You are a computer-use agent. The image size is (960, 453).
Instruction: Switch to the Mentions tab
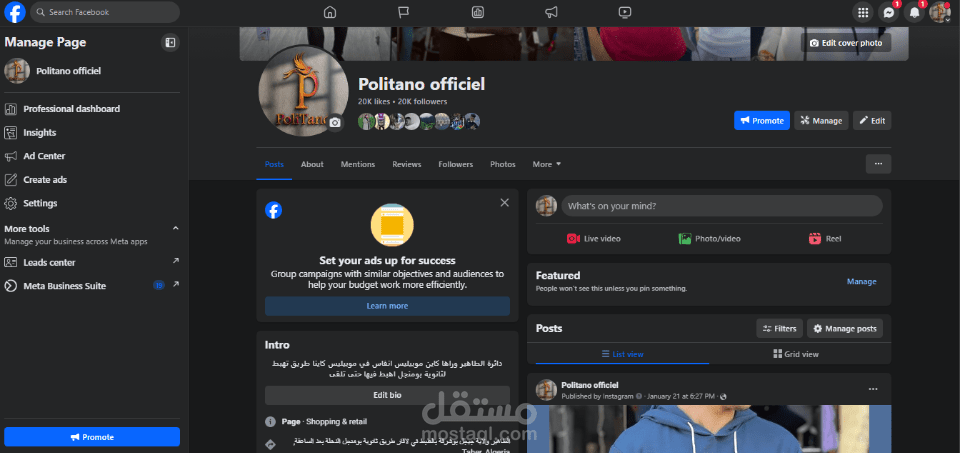(358, 164)
